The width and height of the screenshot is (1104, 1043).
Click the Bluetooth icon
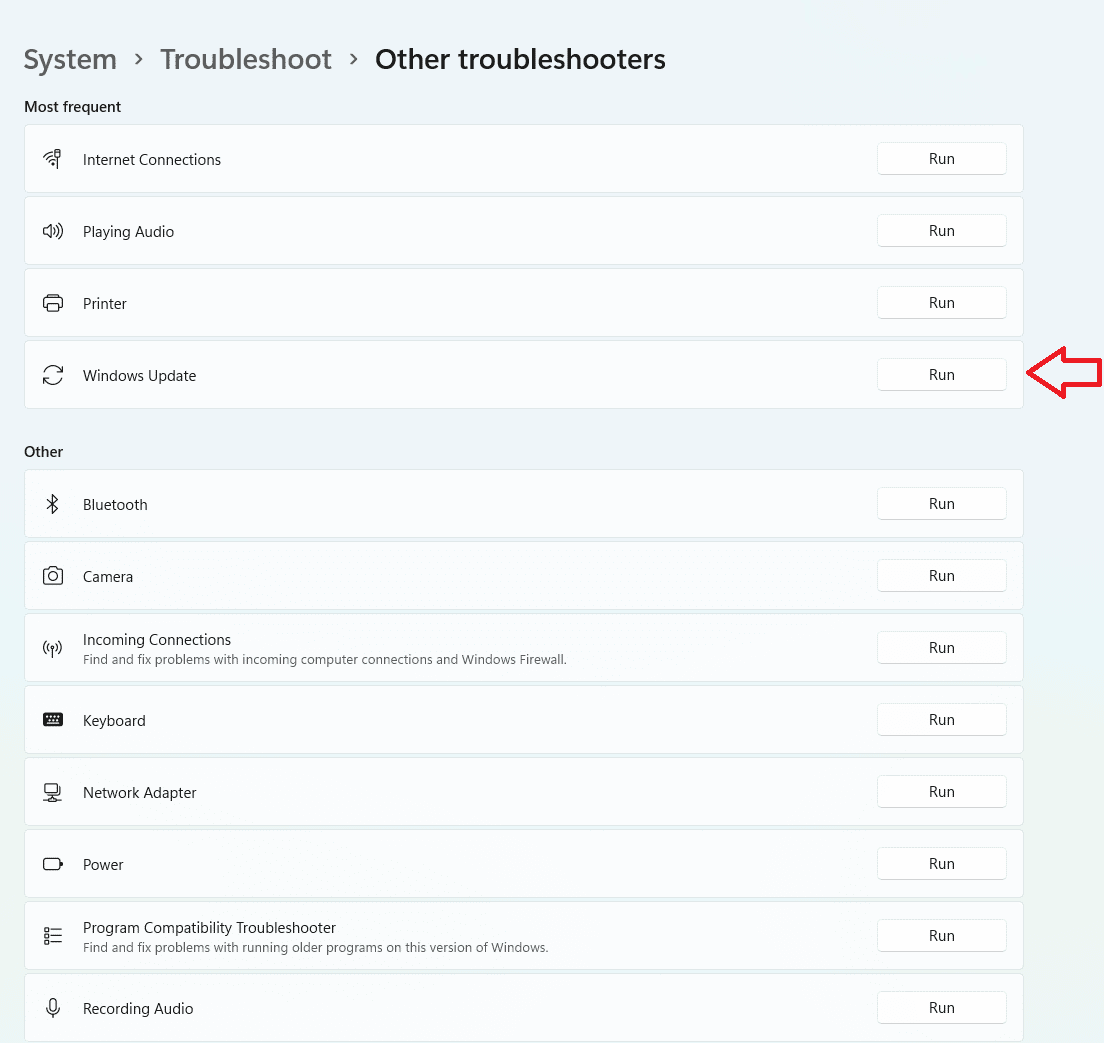[x=53, y=504]
